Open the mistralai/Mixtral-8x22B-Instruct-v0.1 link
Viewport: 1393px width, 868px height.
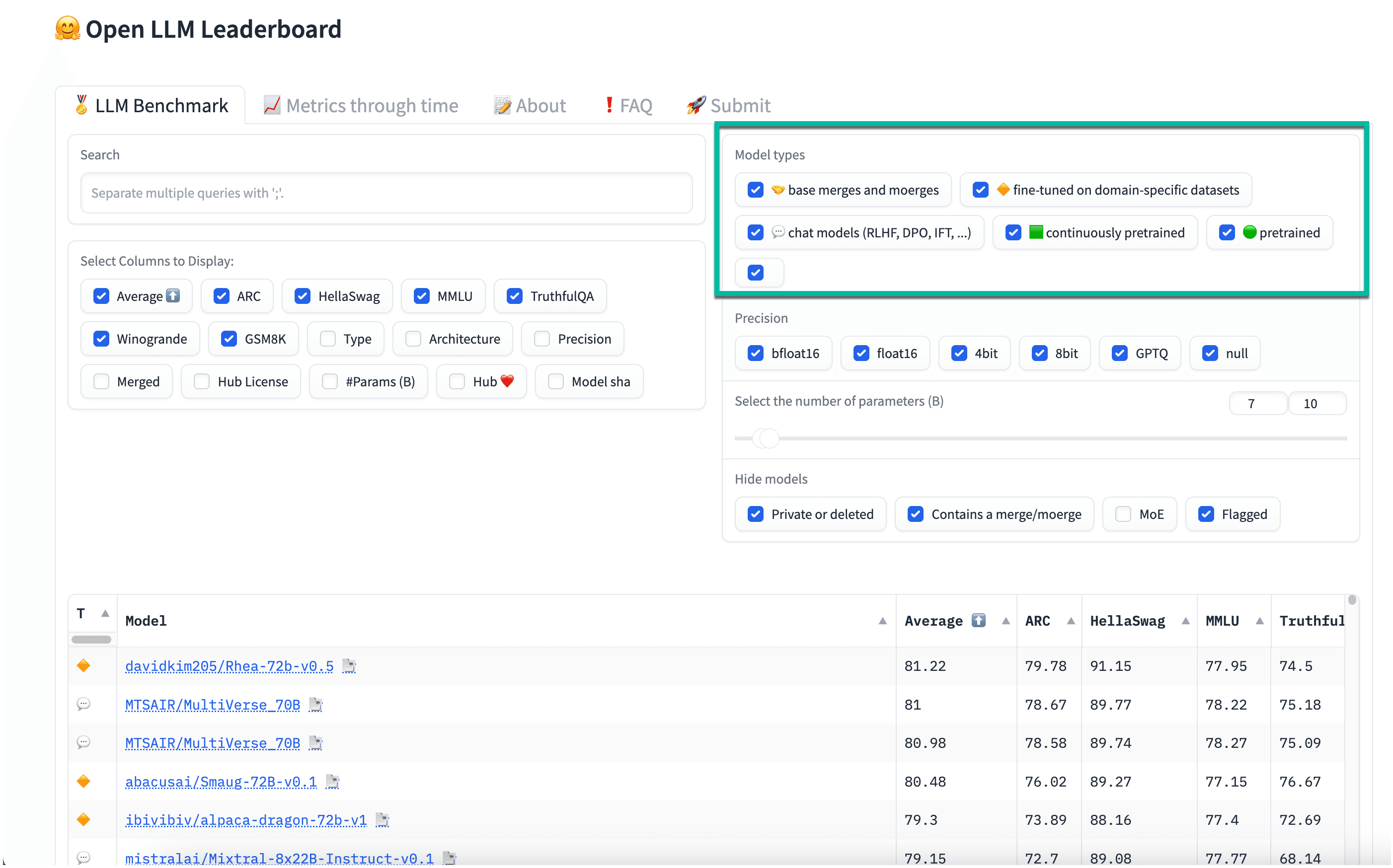click(x=279, y=858)
